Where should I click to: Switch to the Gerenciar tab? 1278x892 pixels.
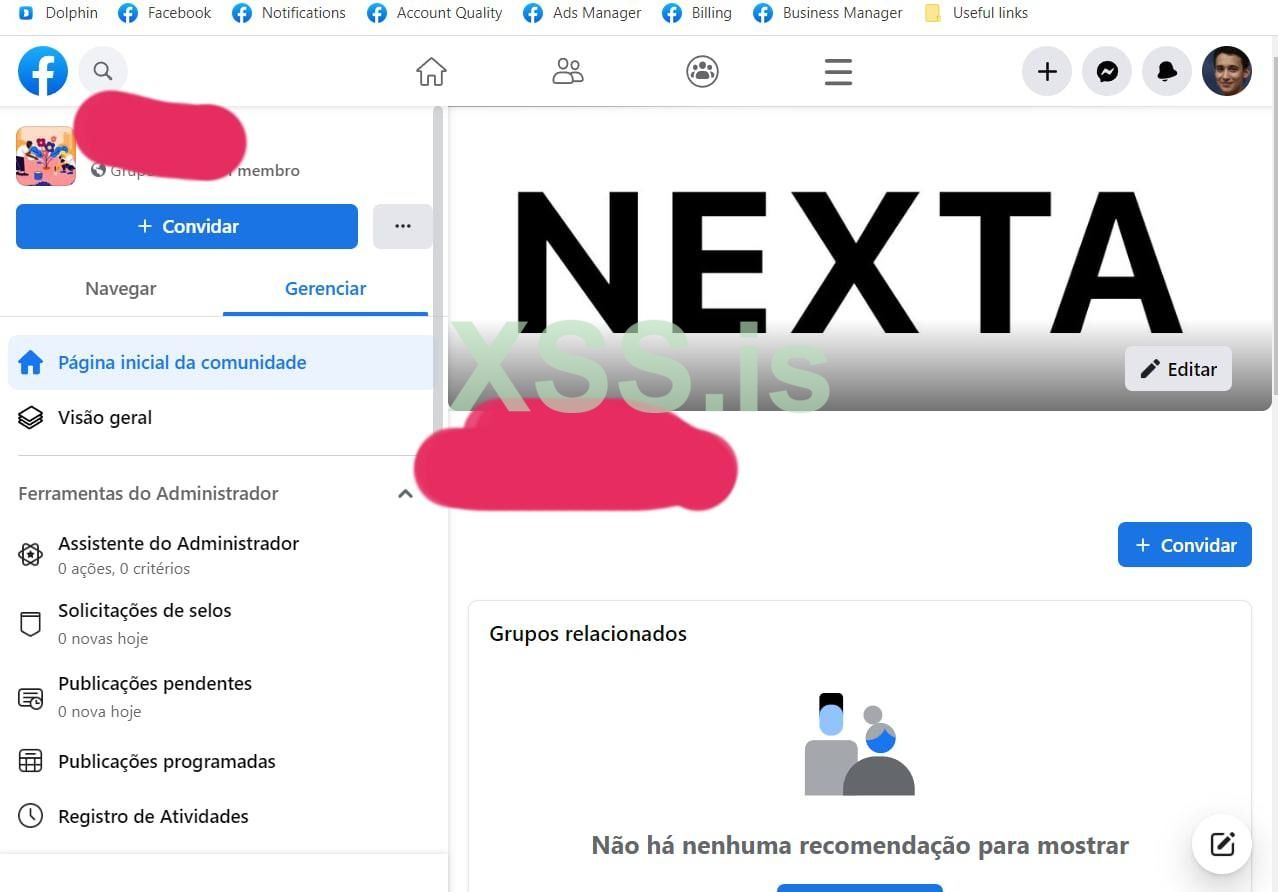point(326,289)
